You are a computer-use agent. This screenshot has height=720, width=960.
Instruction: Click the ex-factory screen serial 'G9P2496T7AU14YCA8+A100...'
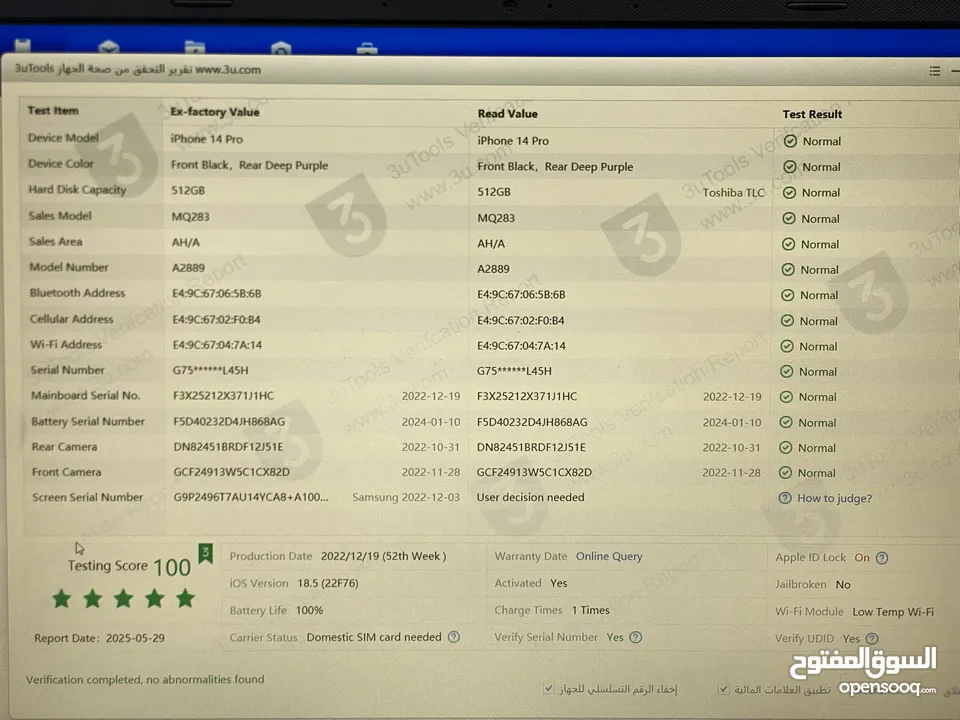pos(251,497)
